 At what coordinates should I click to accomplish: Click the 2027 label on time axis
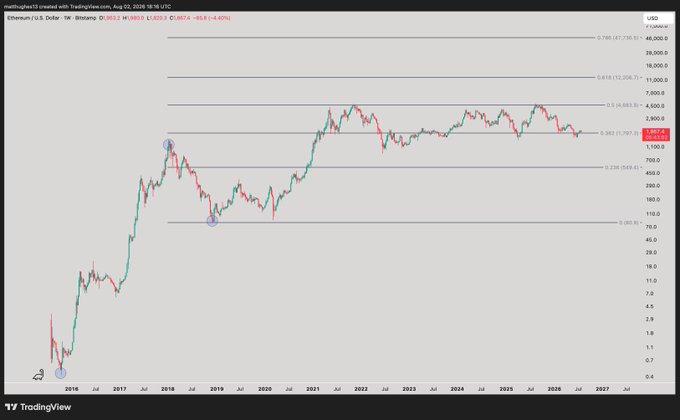pyautogui.click(x=602, y=389)
